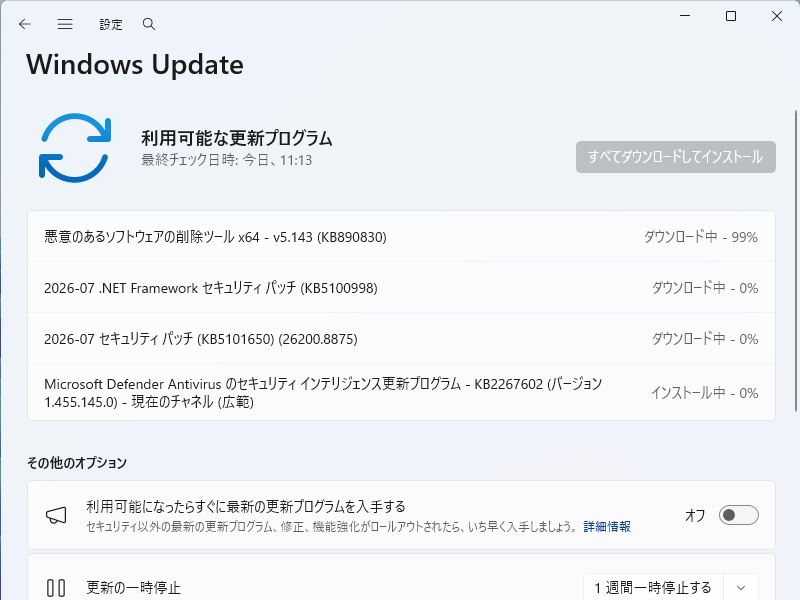Viewport: 800px width, 600px height.
Task: Click the オフ toggle label
Action: [695, 515]
